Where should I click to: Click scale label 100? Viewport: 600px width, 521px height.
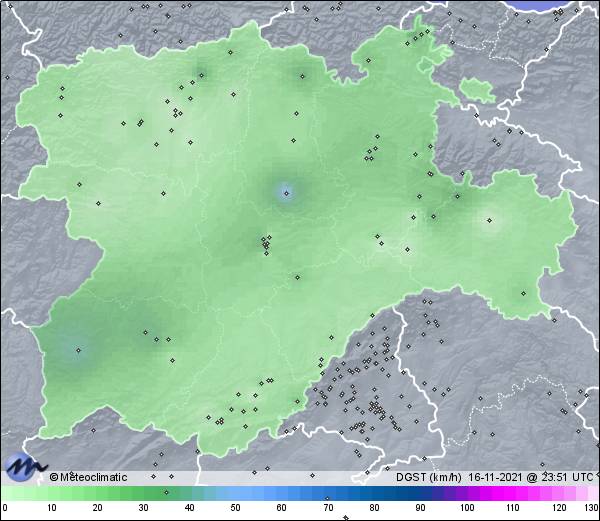[x=467, y=508]
